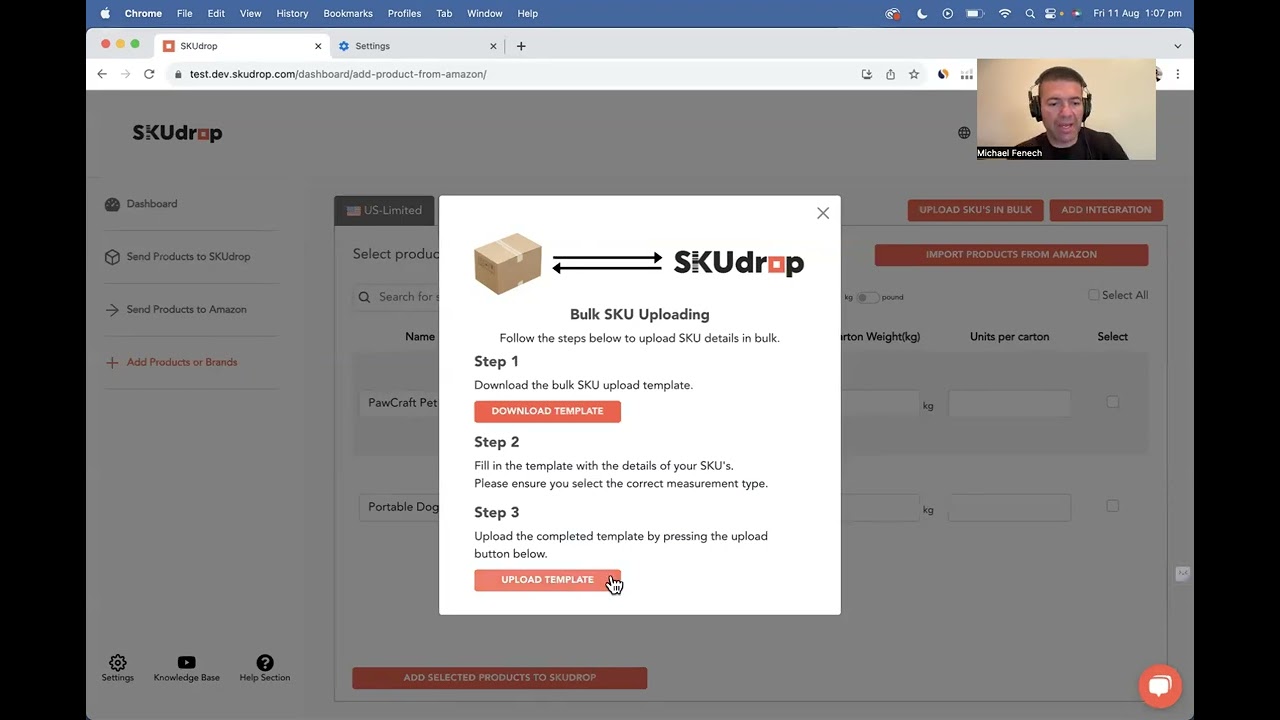Select the US-Limited tab

point(384,210)
